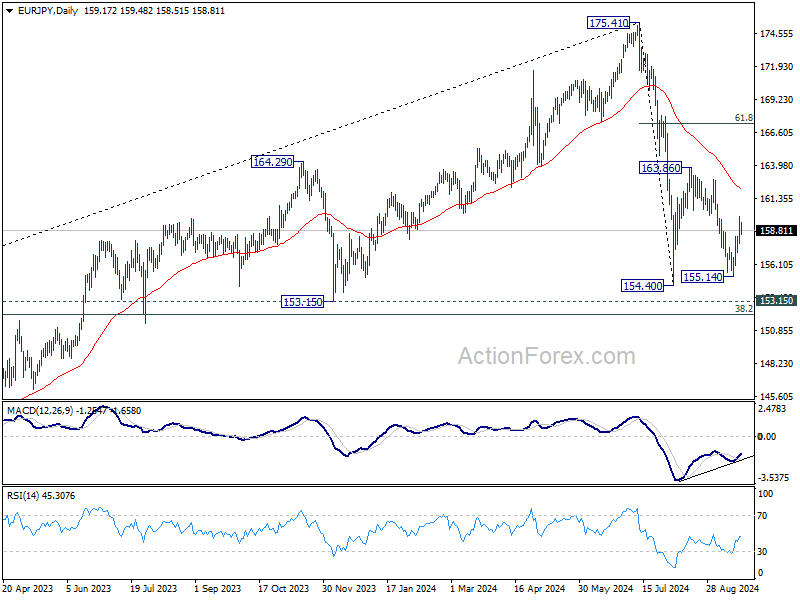Click the 163.860 price label
This screenshot has height=600, width=800.
(661, 167)
